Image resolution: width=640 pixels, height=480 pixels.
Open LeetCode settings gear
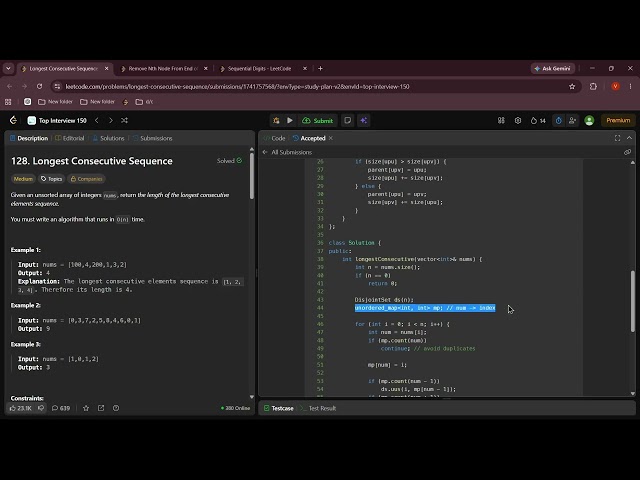518,120
